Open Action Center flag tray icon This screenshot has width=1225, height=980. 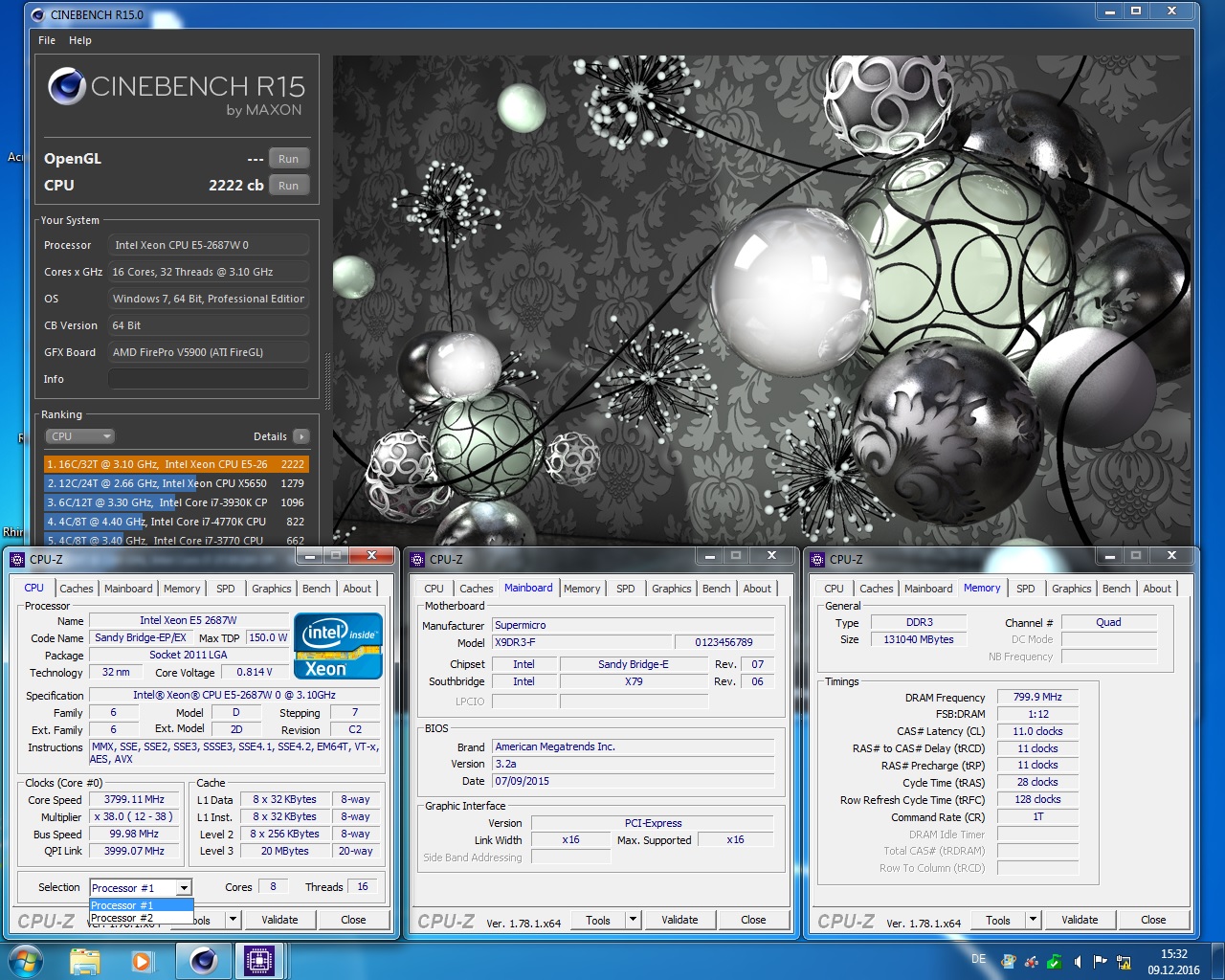[x=1100, y=962]
